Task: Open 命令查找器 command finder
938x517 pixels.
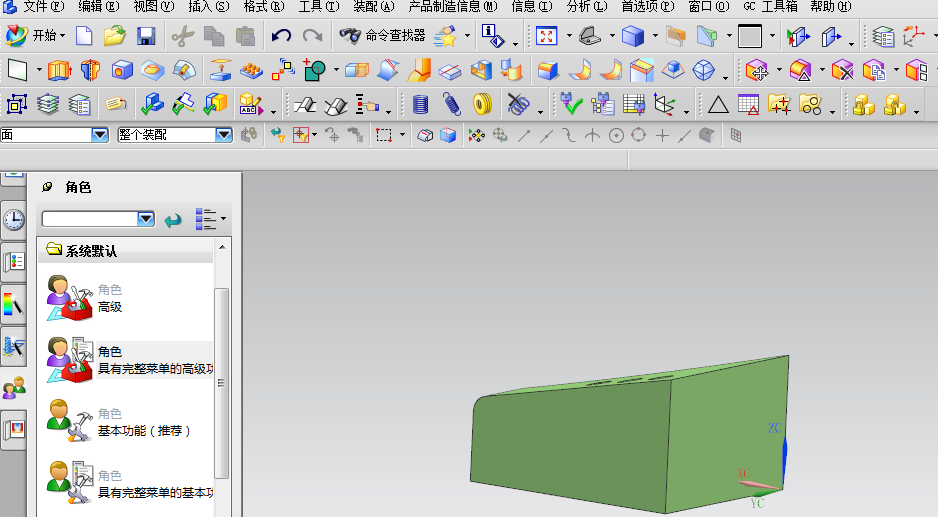Action: click(382, 37)
